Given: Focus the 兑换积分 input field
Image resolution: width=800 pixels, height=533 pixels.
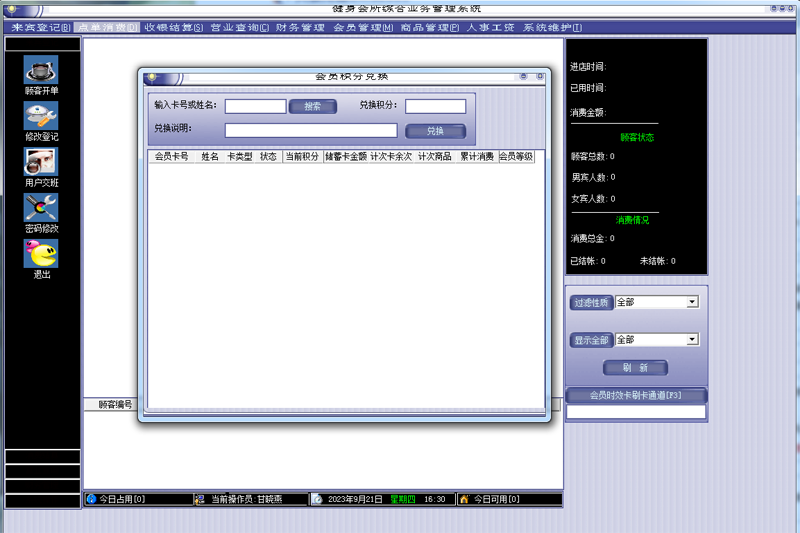Looking at the screenshot, I should 435,106.
